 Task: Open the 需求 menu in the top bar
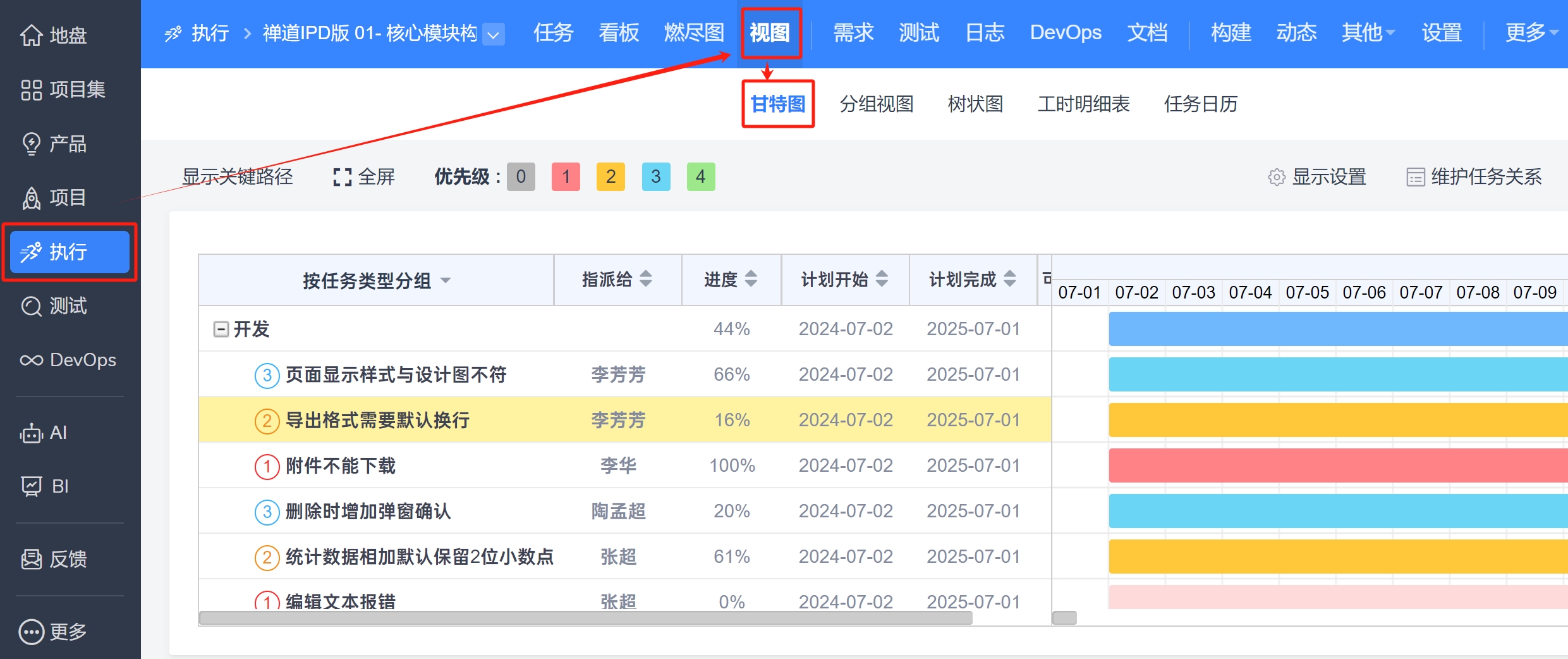coord(853,33)
